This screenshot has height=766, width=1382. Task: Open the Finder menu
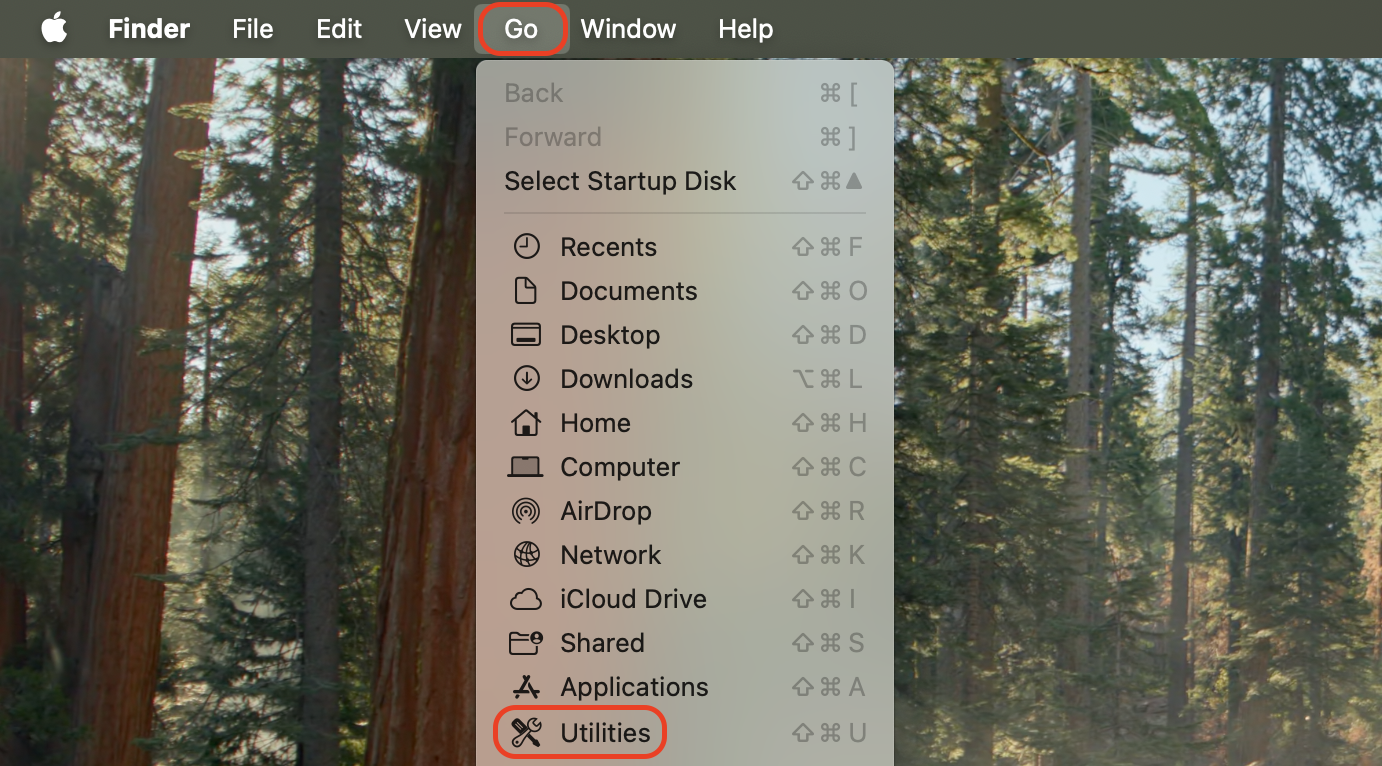[148, 28]
